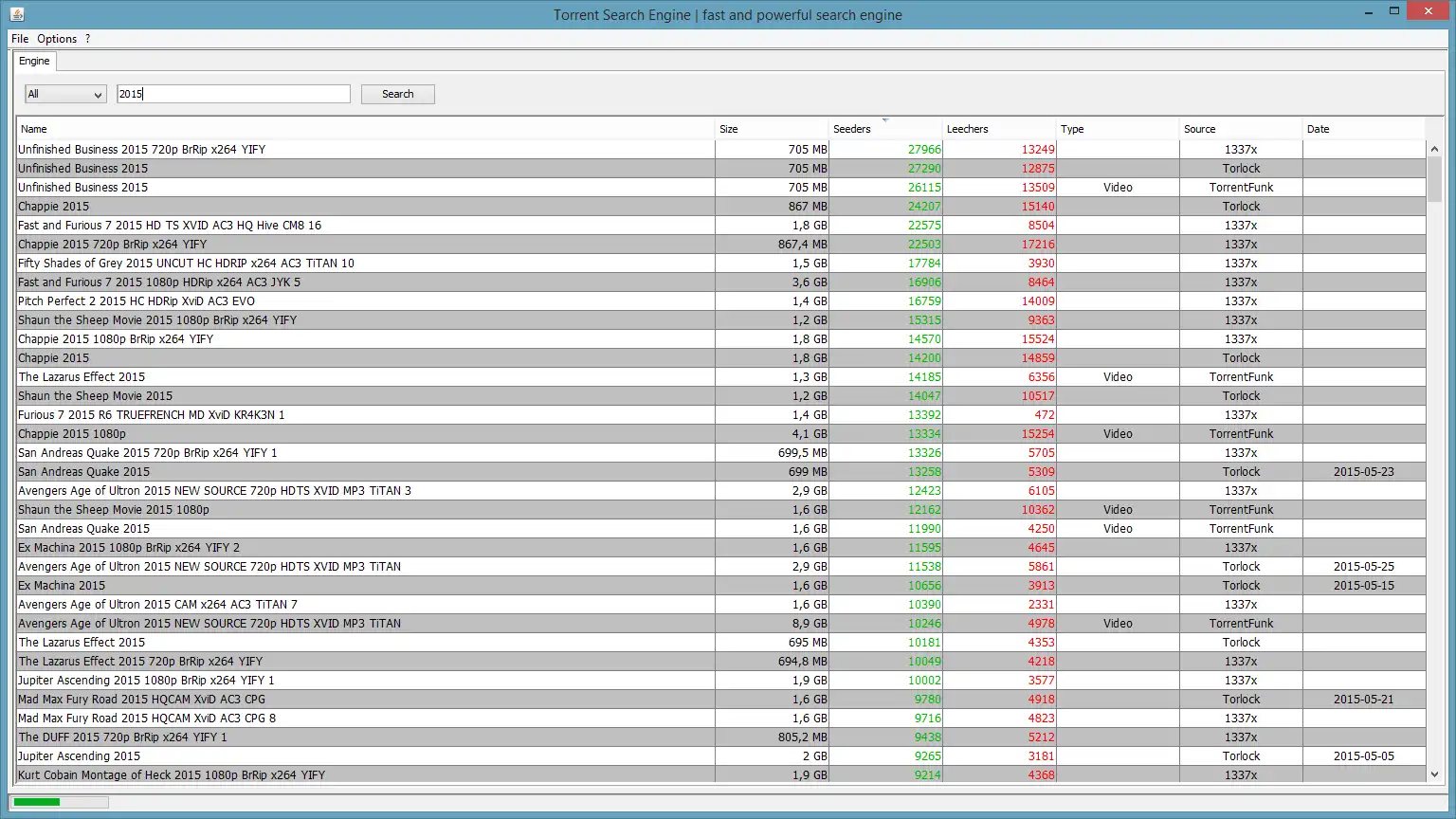Click date cell 2015-05-25
This screenshot has height=819, width=1456.
pos(1364,566)
